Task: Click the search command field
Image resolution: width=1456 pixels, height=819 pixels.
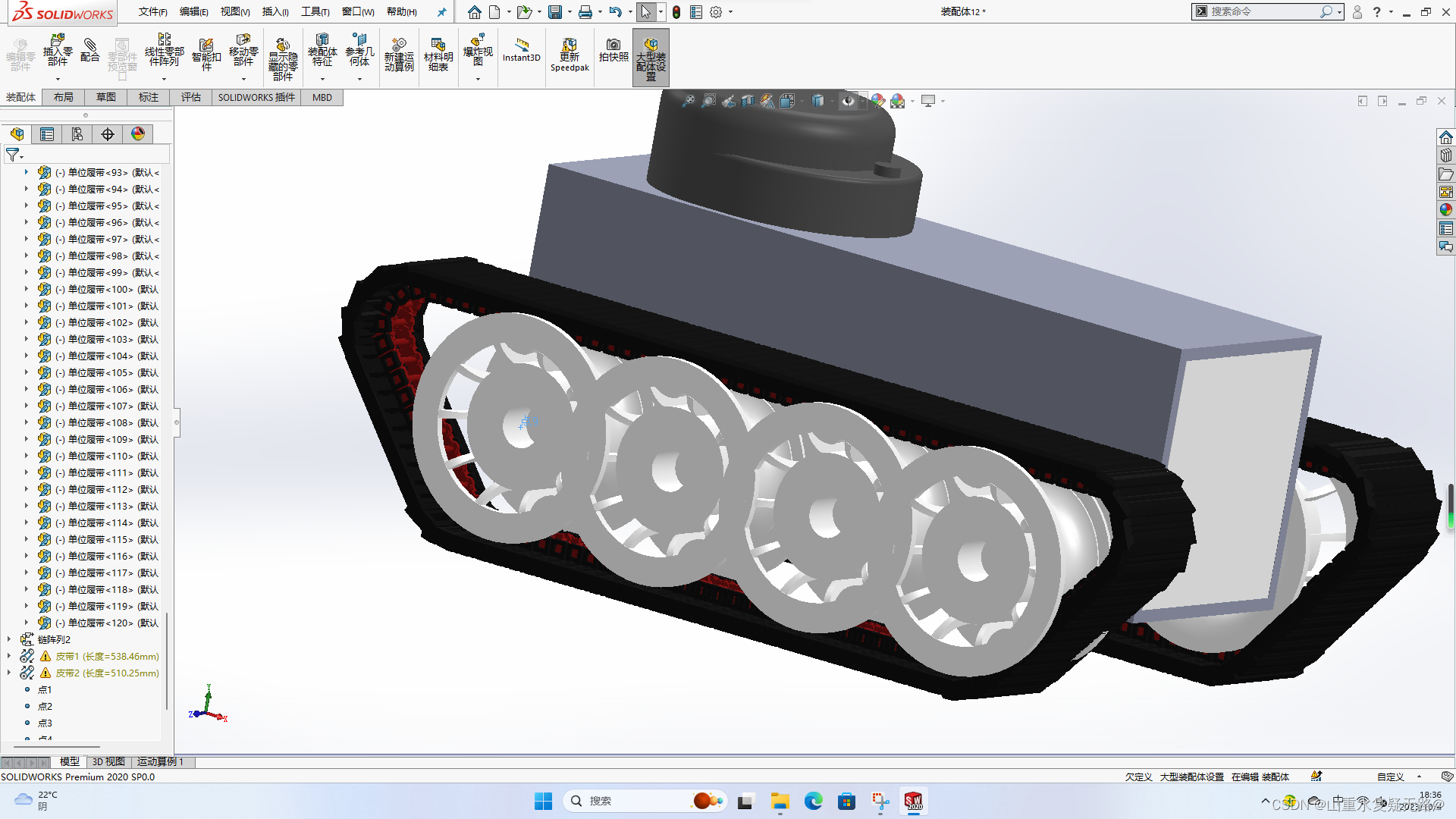Action: (1263, 11)
